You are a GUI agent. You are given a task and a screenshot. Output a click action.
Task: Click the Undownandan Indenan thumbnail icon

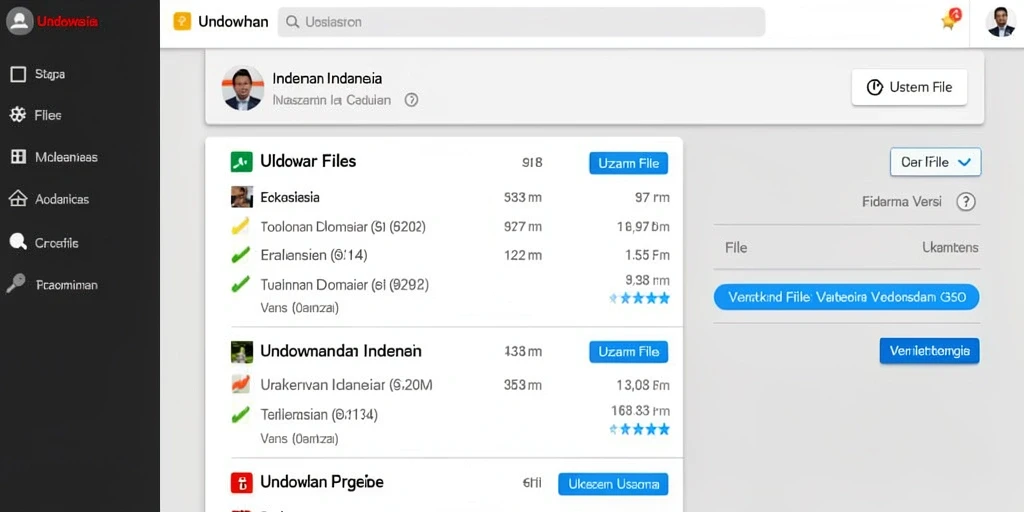[x=242, y=351]
